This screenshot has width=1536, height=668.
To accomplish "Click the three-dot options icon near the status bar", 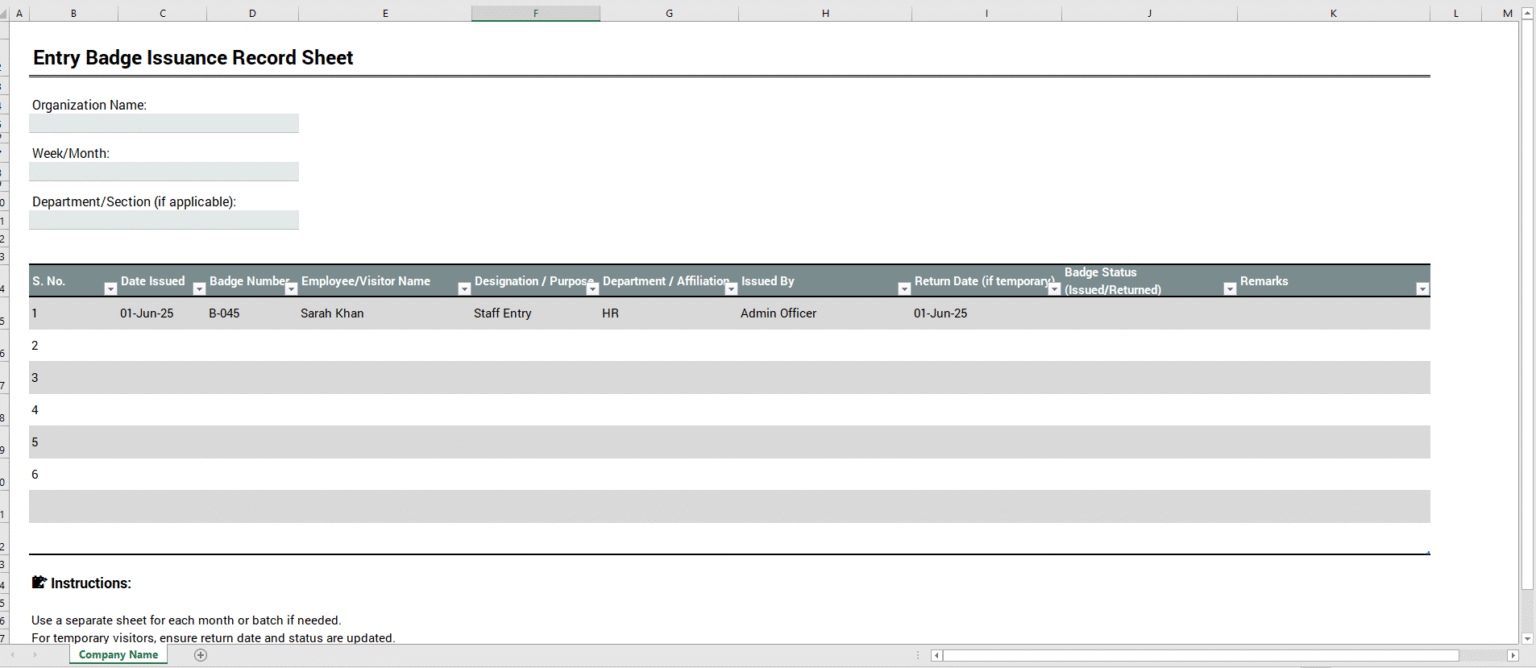I will (917, 654).
